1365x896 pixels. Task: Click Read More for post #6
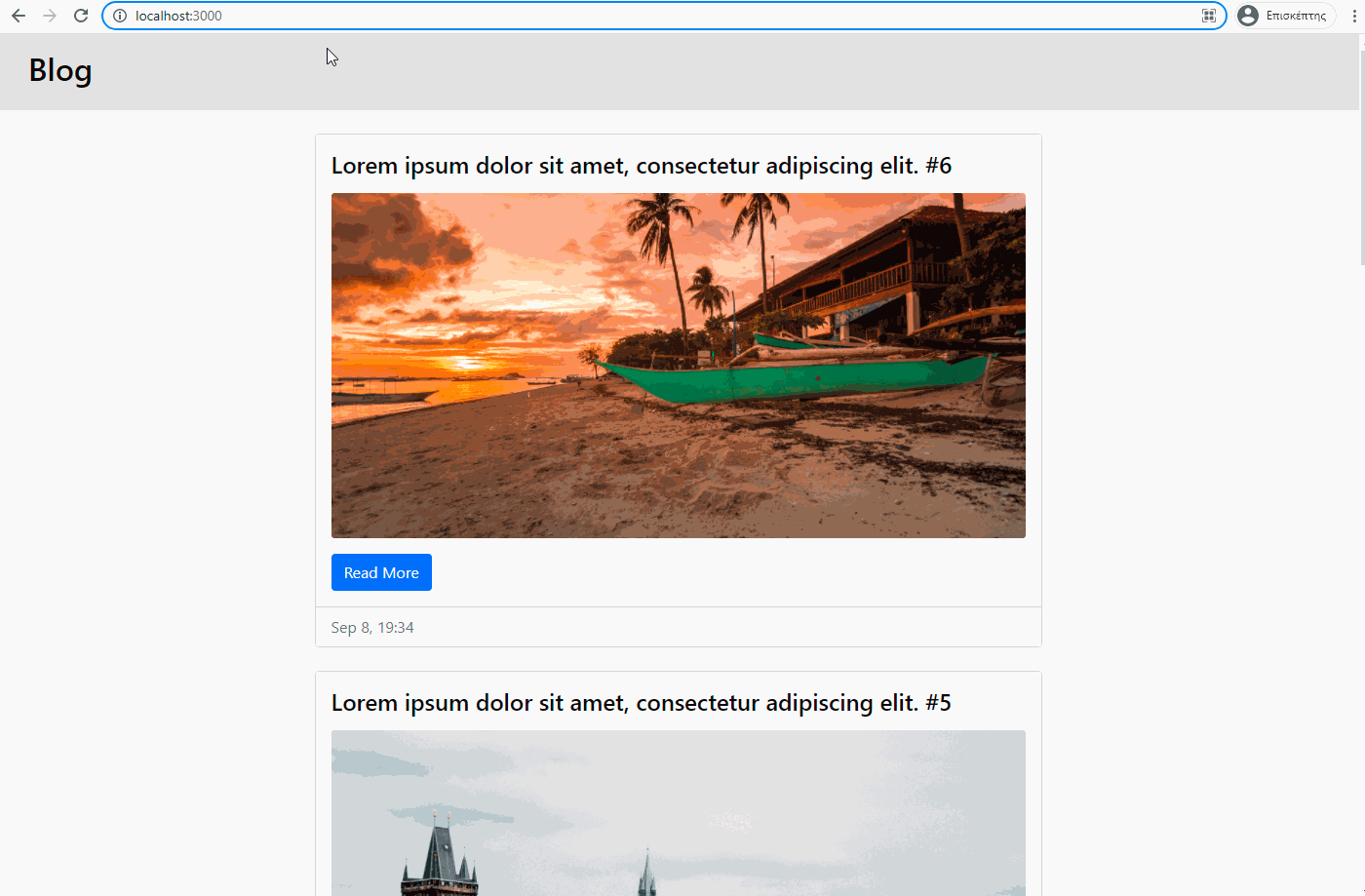(381, 572)
